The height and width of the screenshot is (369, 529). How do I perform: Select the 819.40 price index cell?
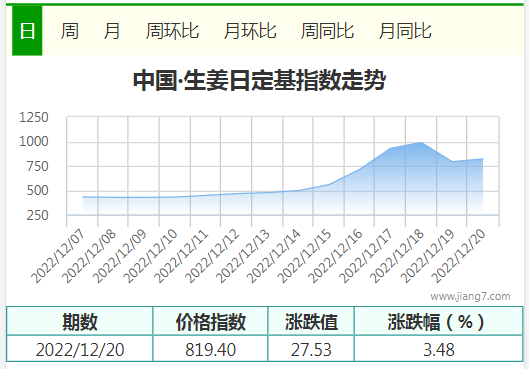(x=210, y=349)
